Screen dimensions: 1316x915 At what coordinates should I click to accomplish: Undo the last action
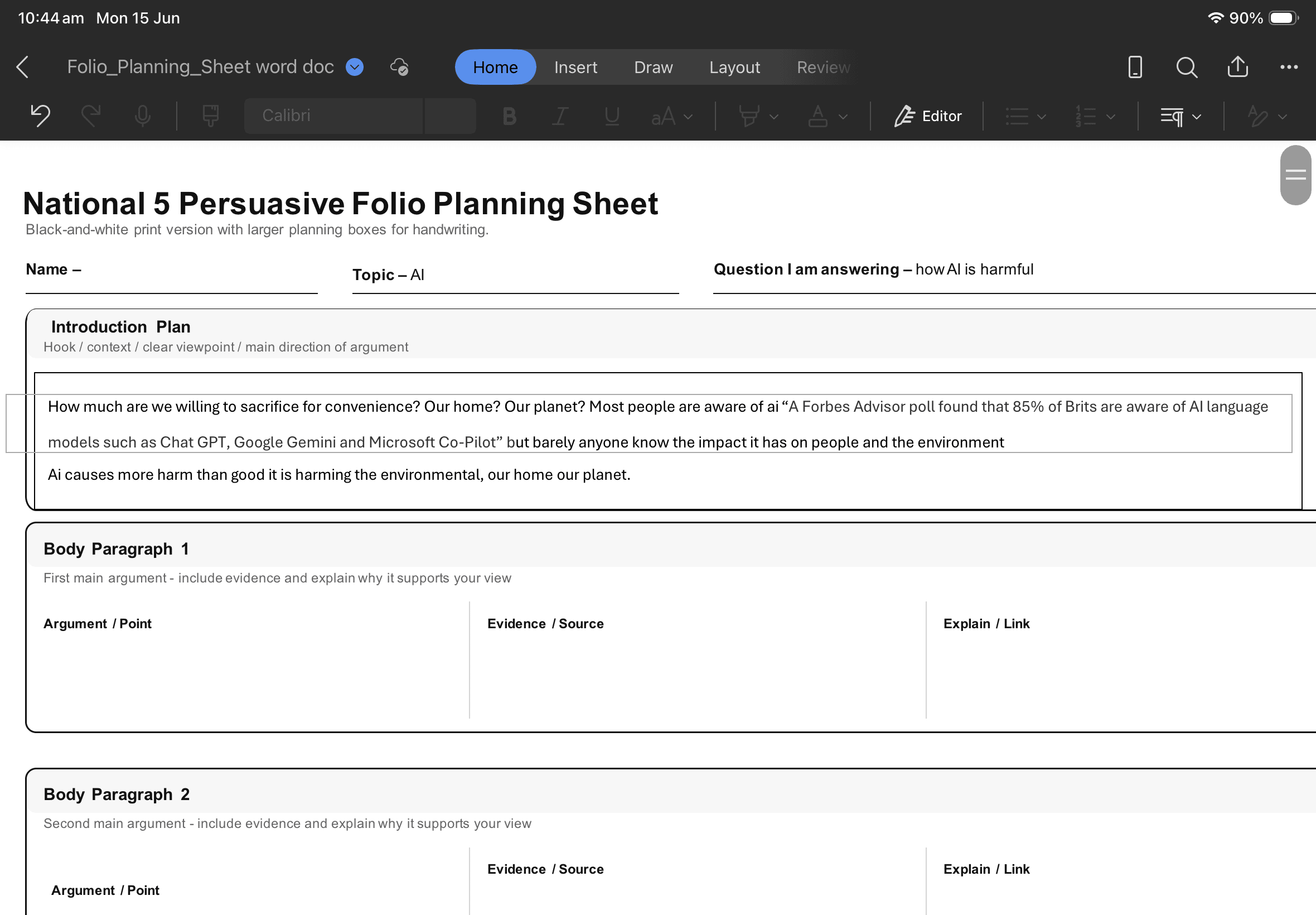40,116
